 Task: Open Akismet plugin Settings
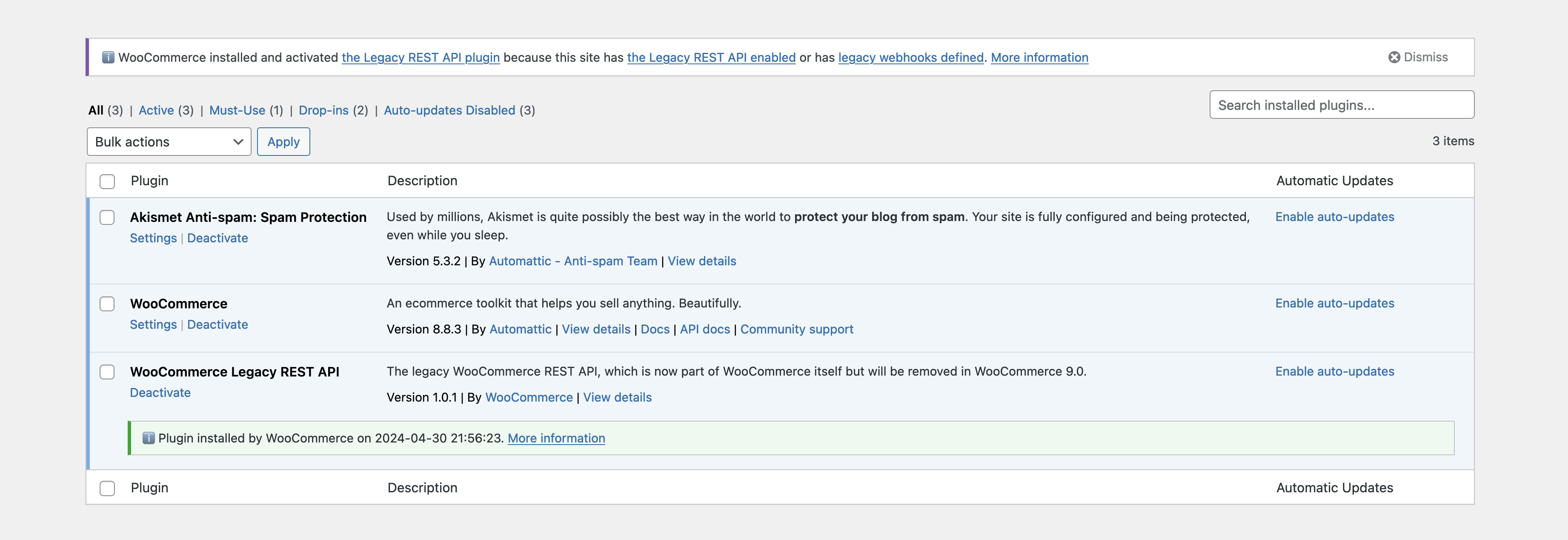pyautogui.click(x=153, y=238)
